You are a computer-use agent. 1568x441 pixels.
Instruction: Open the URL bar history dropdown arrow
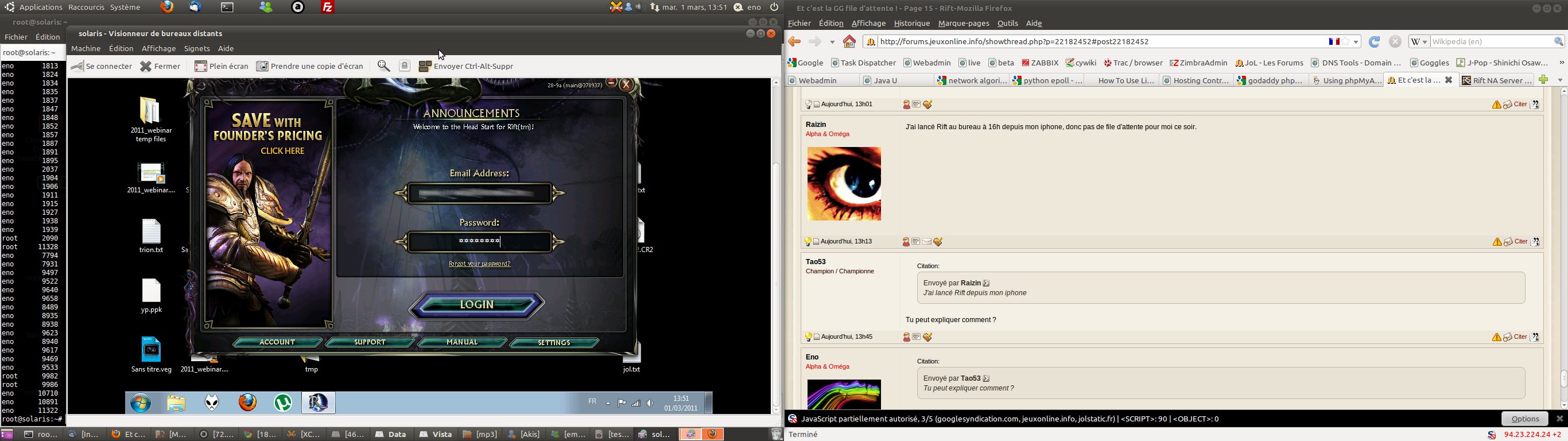click(x=1356, y=42)
